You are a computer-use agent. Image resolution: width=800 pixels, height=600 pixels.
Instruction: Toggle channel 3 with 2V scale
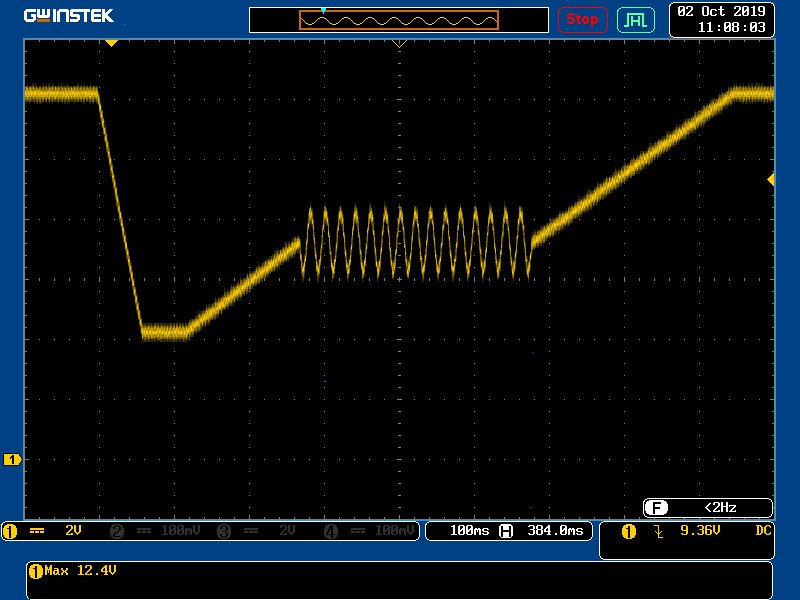(260, 531)
